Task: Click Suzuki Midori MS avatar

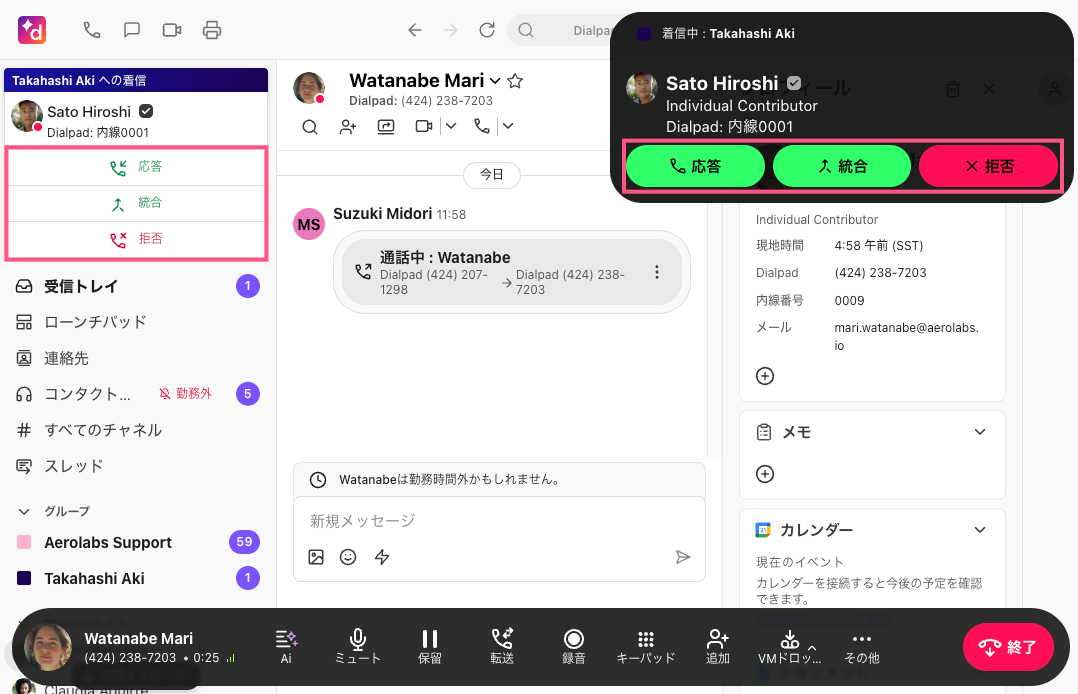Action: click(309, 224)
